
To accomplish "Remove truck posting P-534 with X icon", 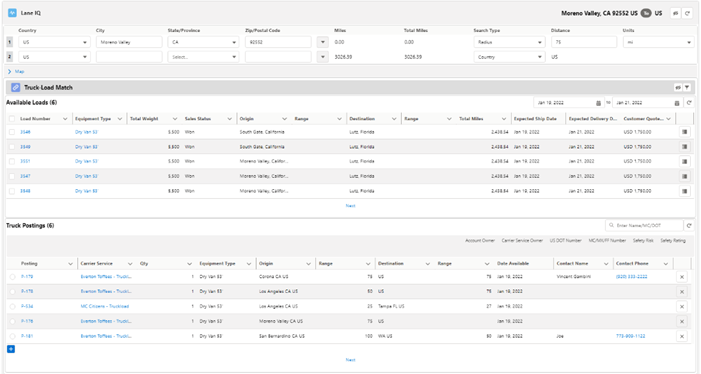I will 682,307.
